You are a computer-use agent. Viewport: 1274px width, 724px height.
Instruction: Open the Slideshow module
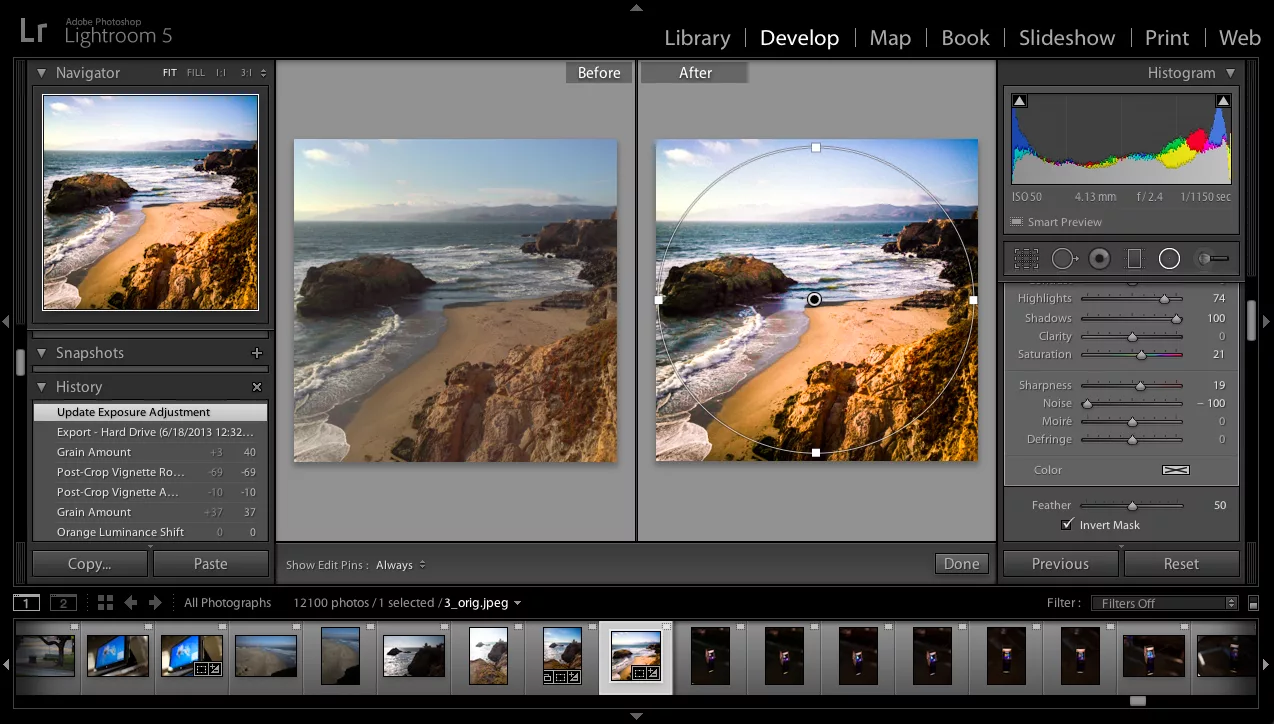(1066, 38)
